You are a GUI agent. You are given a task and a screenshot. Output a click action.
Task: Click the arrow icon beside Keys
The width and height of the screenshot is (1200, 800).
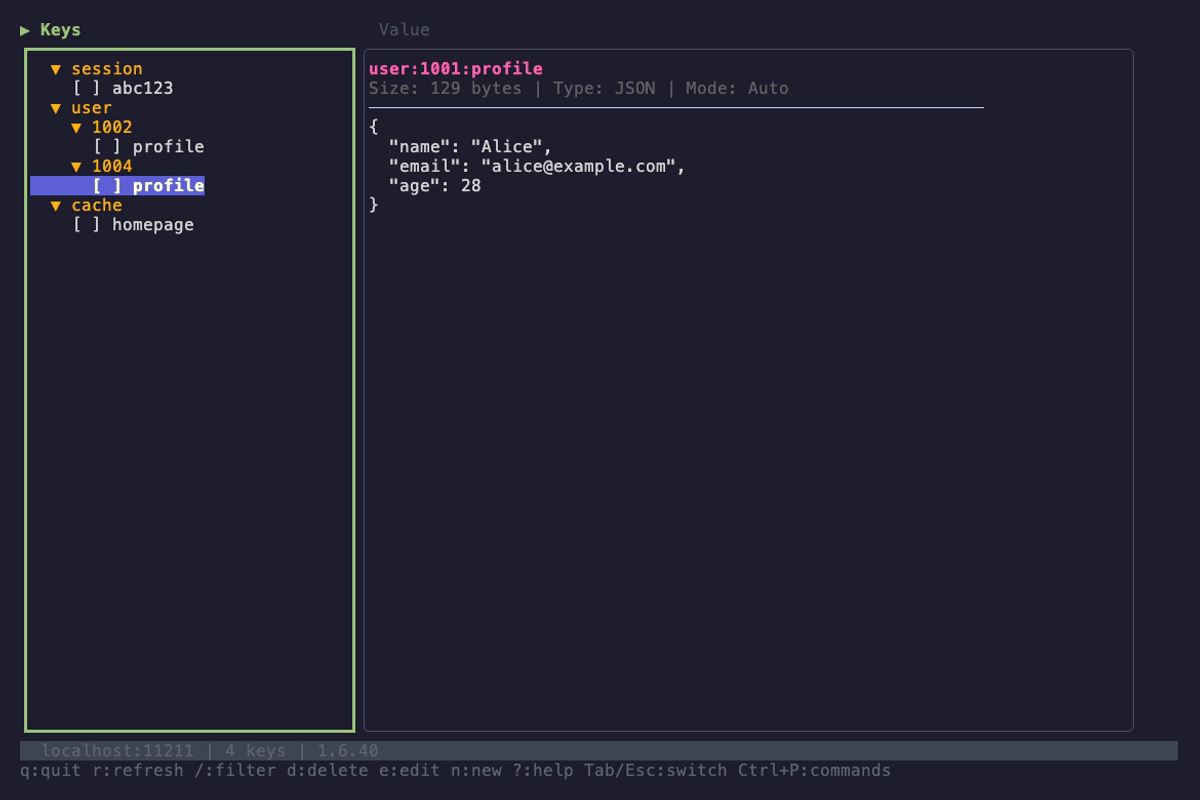(x=25, y=30)
